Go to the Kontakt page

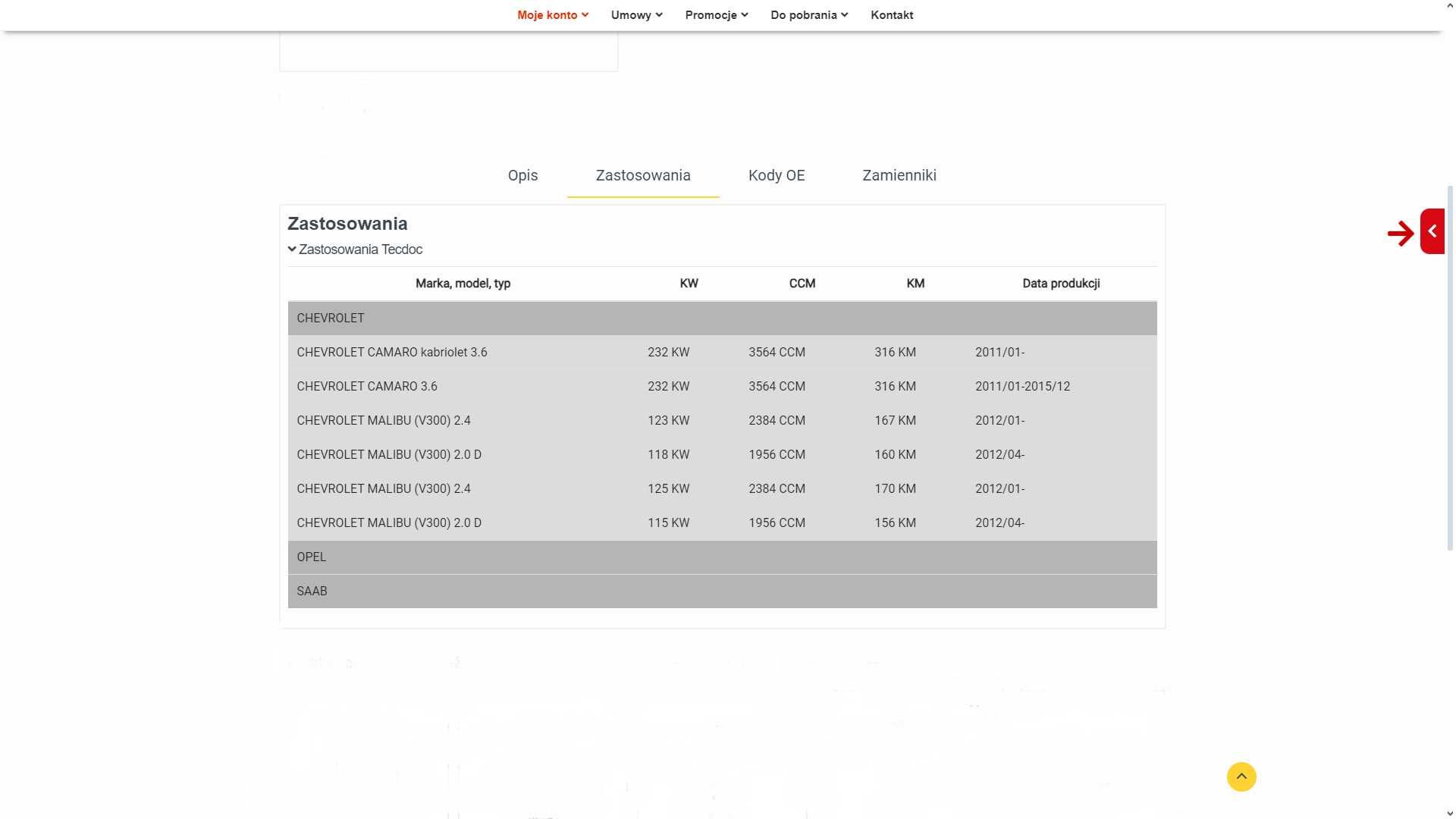click(892, 15)
